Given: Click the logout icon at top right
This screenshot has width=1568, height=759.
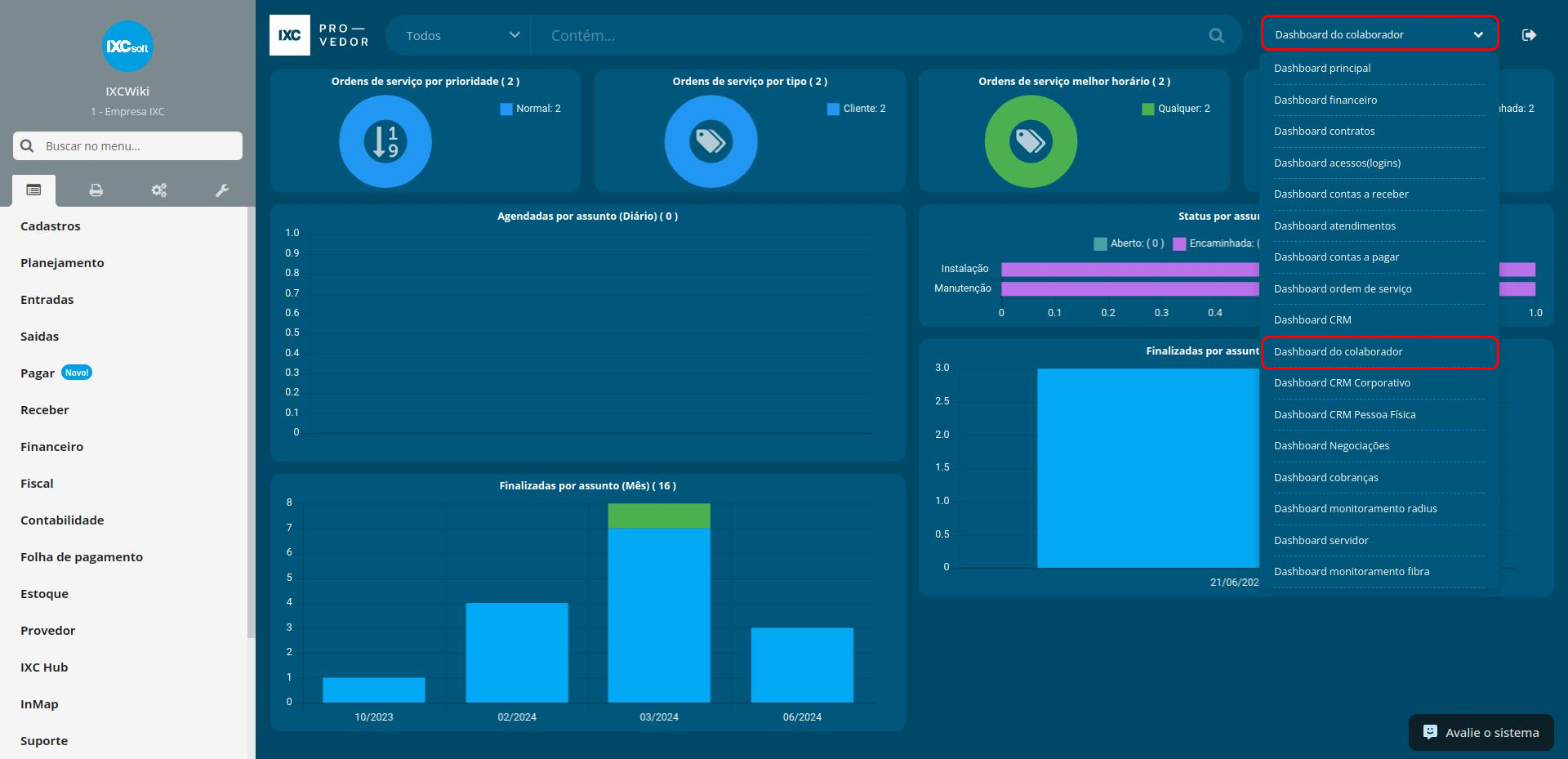Looking at the screenshot, I should pyautogui.click(x=1529, y=34).
